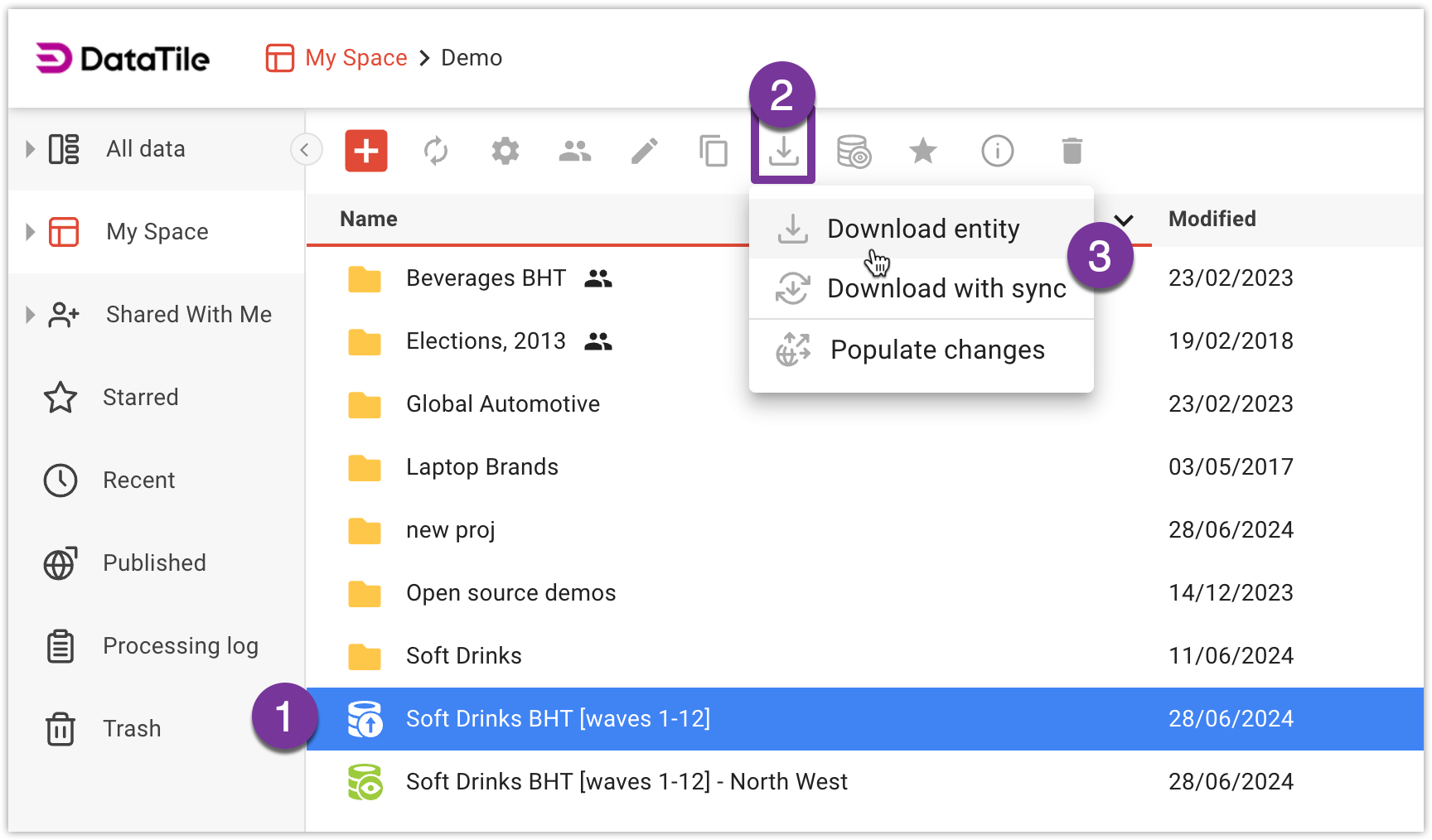The image size is (1432, 840).
Task: Toggle sort order with column chevron
Action: tap(1124, 220)
